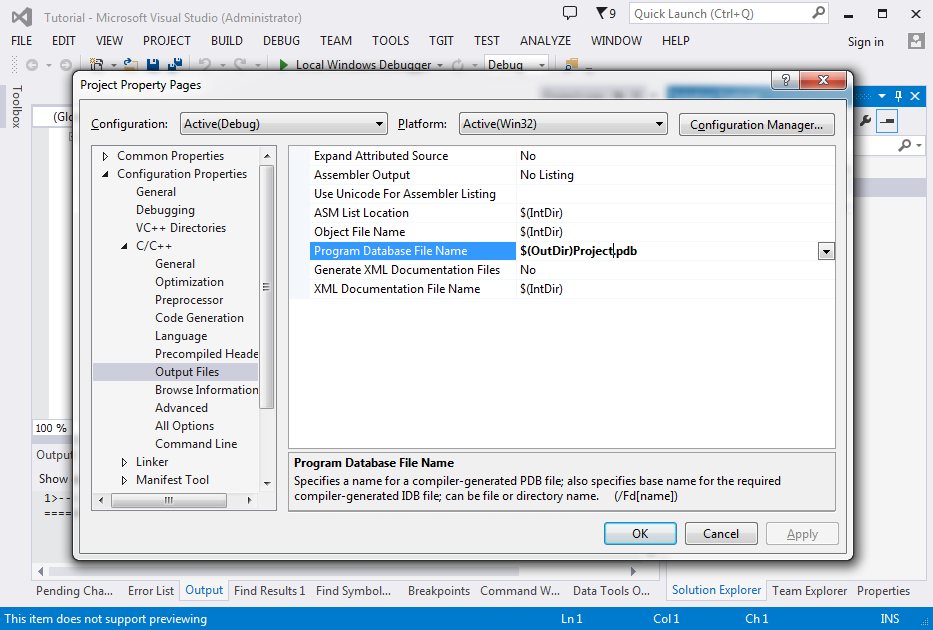Click the ASM List Location value $(IntDir)
This screenshot has height=630, width=933.
pyautogui.click(x=541, y=213)
